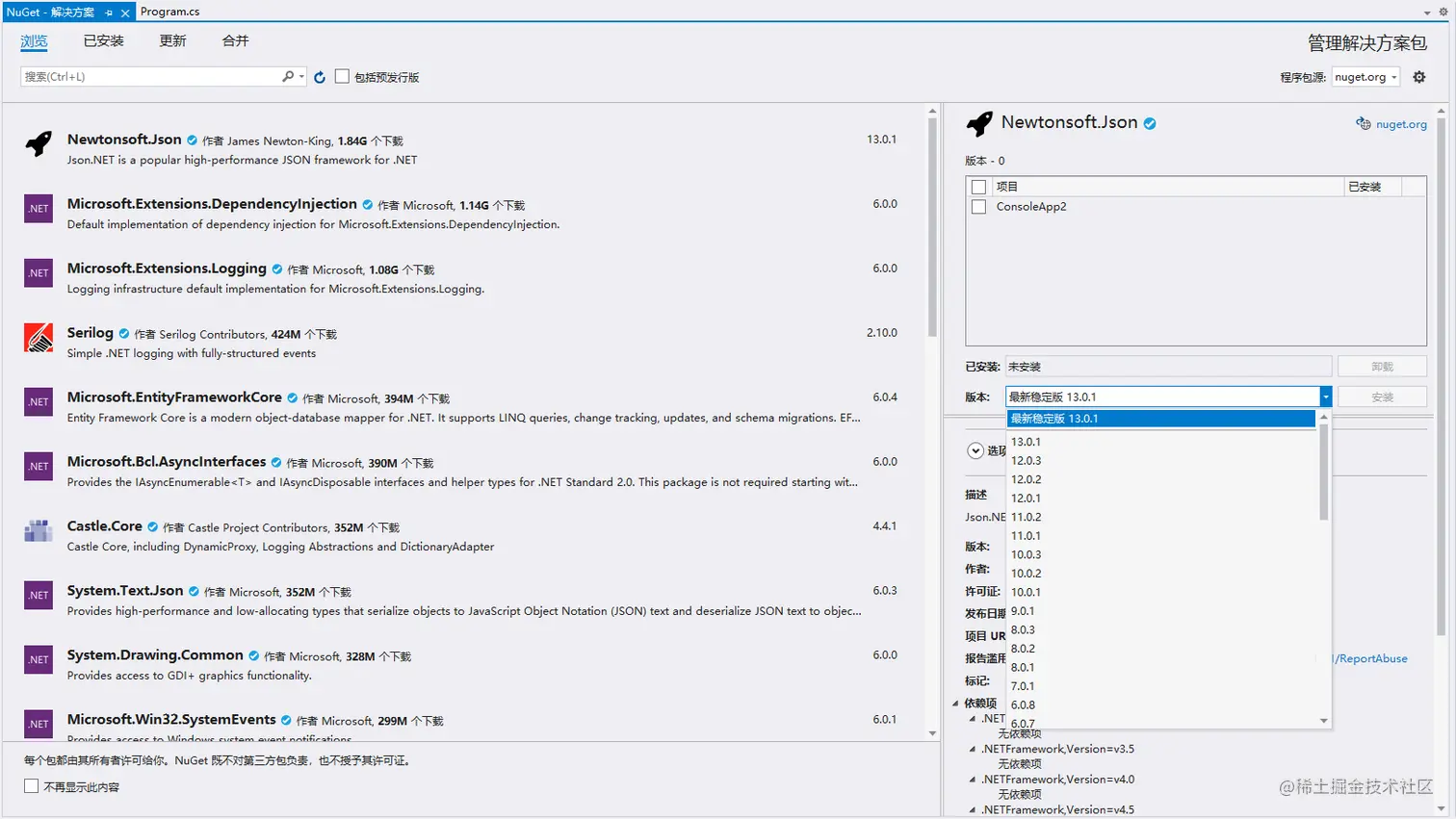Screen dimensions: 1456x819
Task: Click the System.Drawing.Common .NET icon
Action: pyautogui.click(x=39, y=660)
